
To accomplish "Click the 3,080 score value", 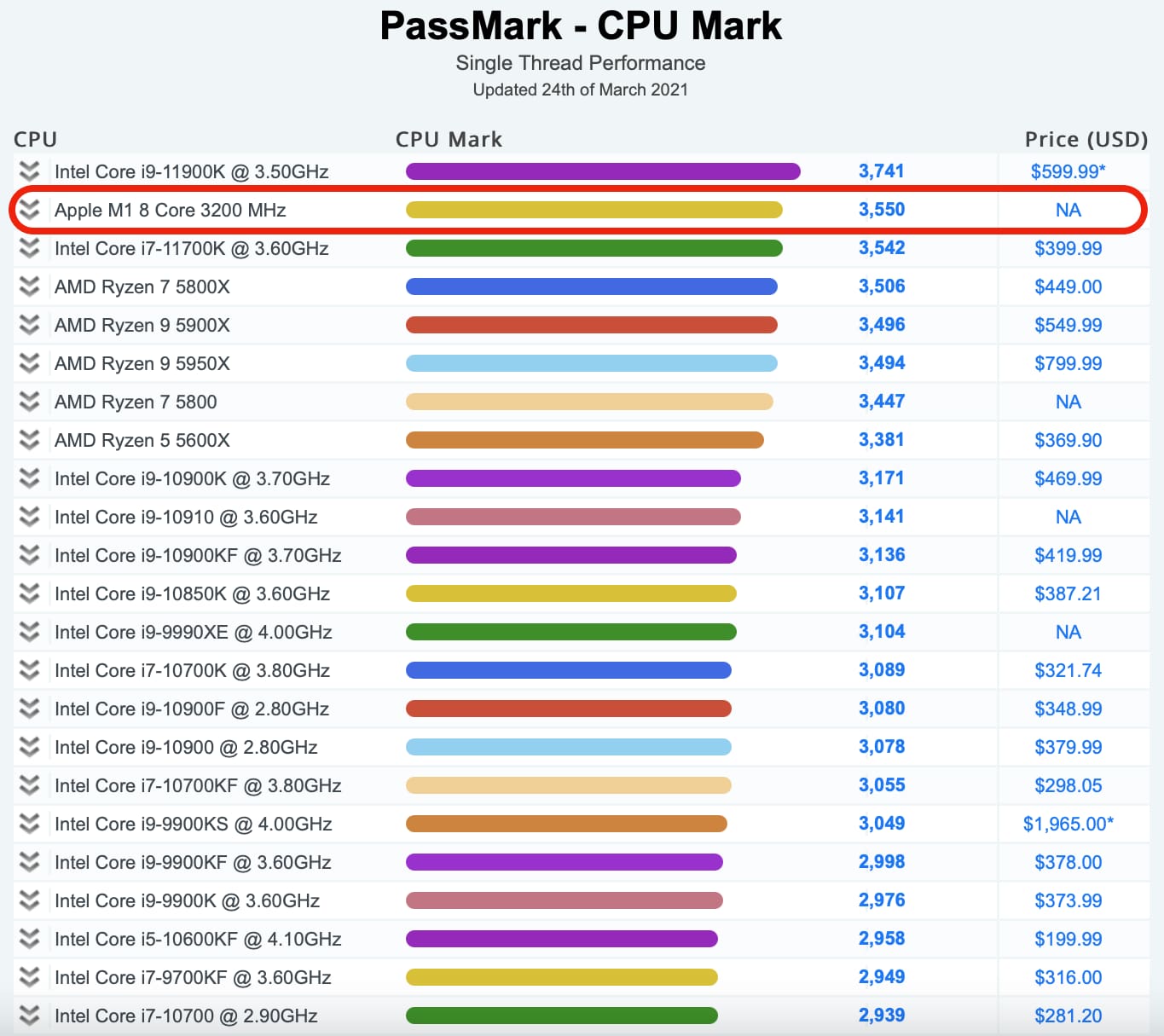I will pos(882,708).
